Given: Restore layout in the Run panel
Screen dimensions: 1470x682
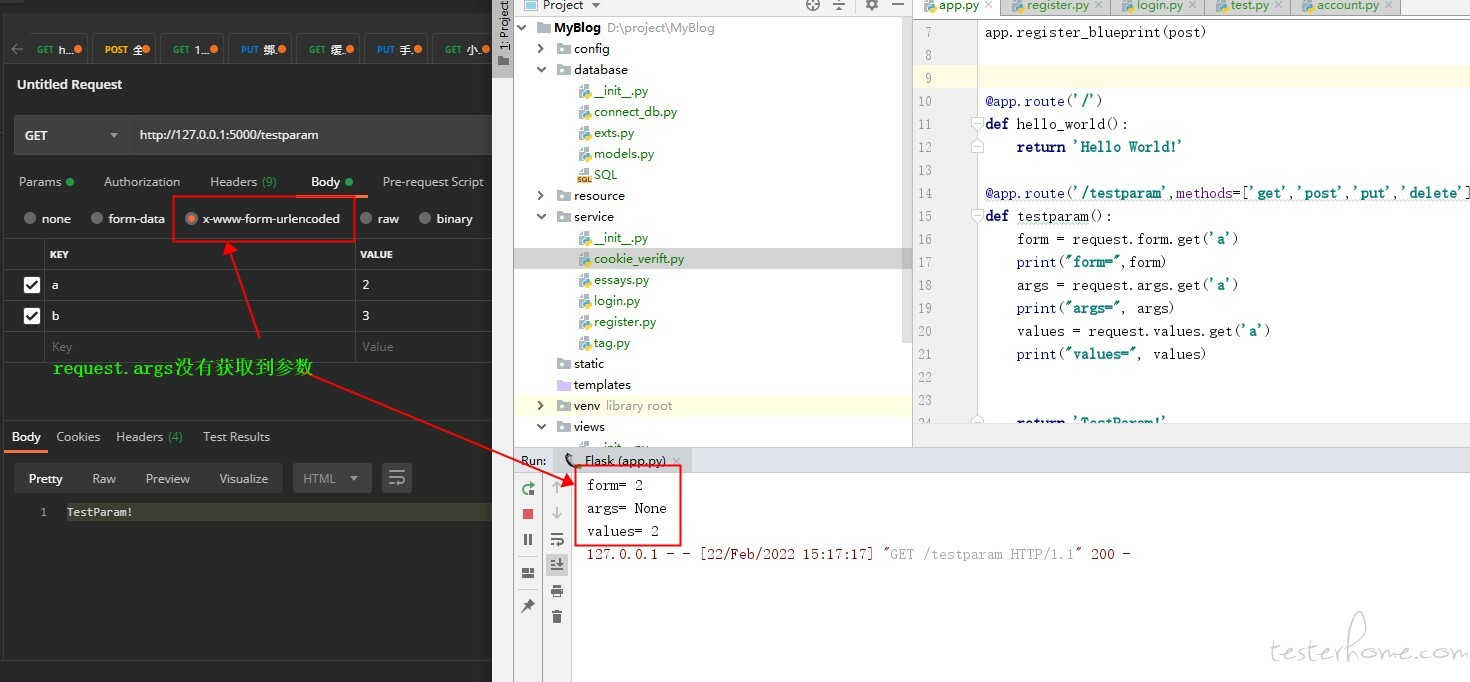Looking at the screenshot, I should [x=528, y=573].
